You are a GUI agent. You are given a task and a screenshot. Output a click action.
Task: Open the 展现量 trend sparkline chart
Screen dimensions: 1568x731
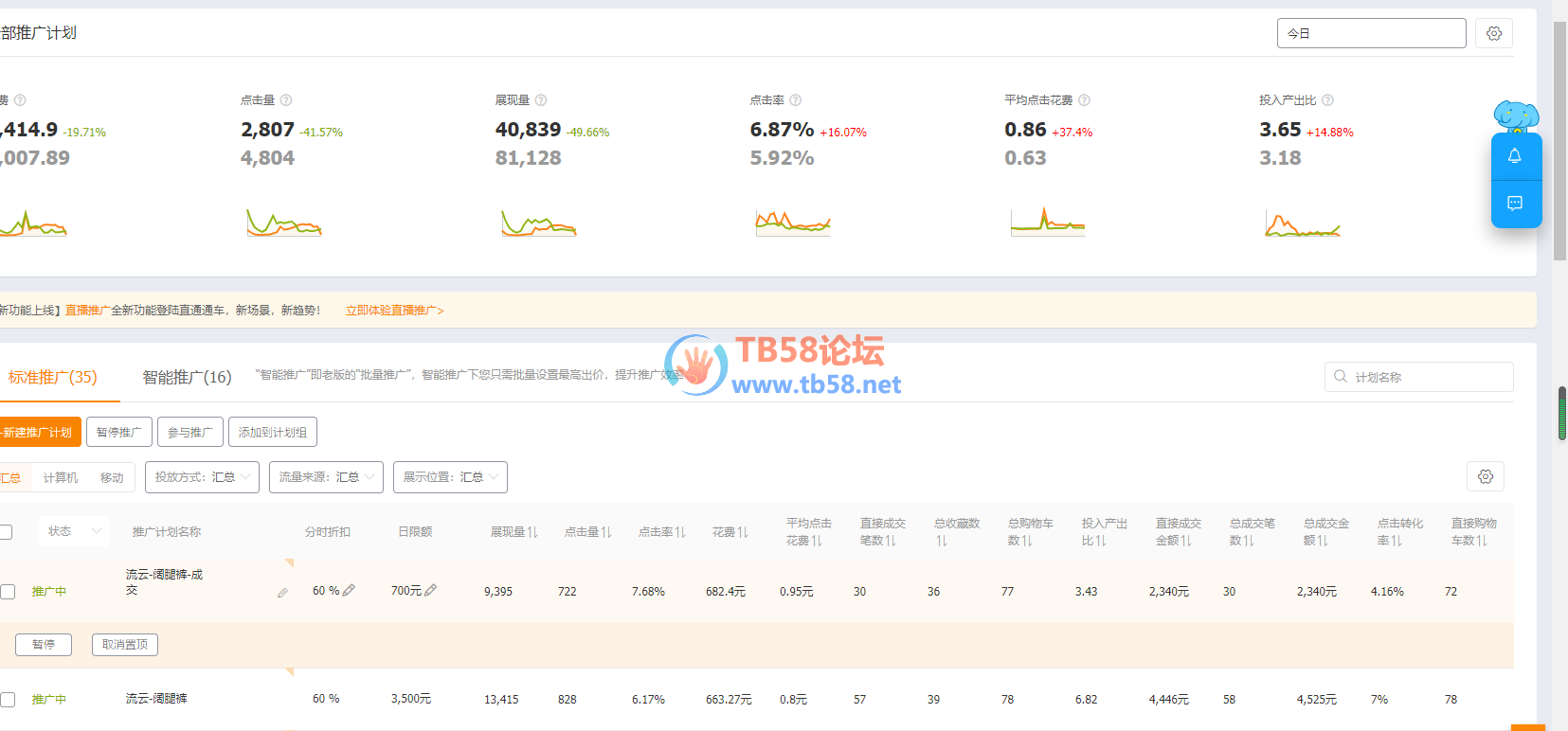pos(539,223)
